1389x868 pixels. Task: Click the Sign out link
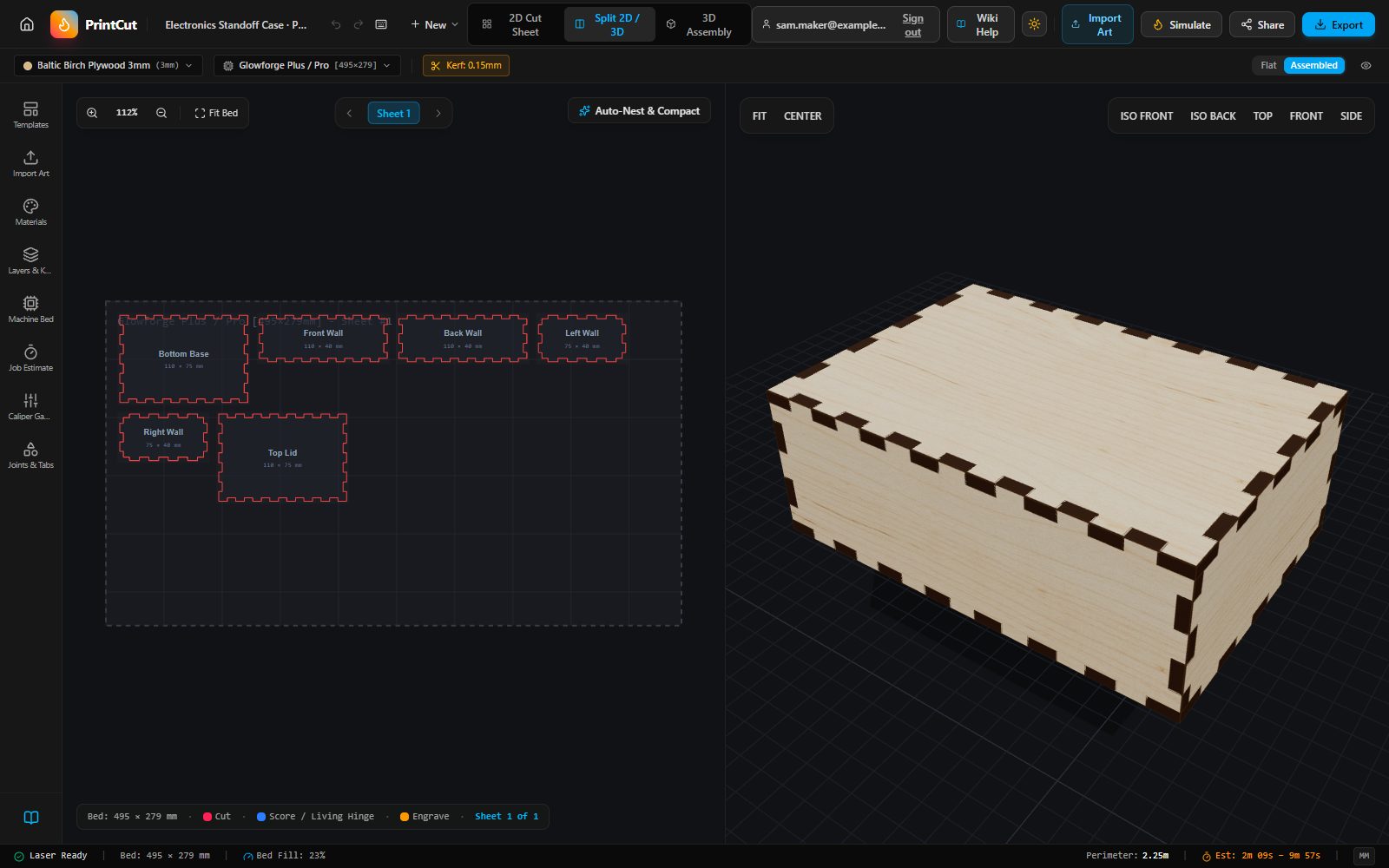click(x=912, y=24)
